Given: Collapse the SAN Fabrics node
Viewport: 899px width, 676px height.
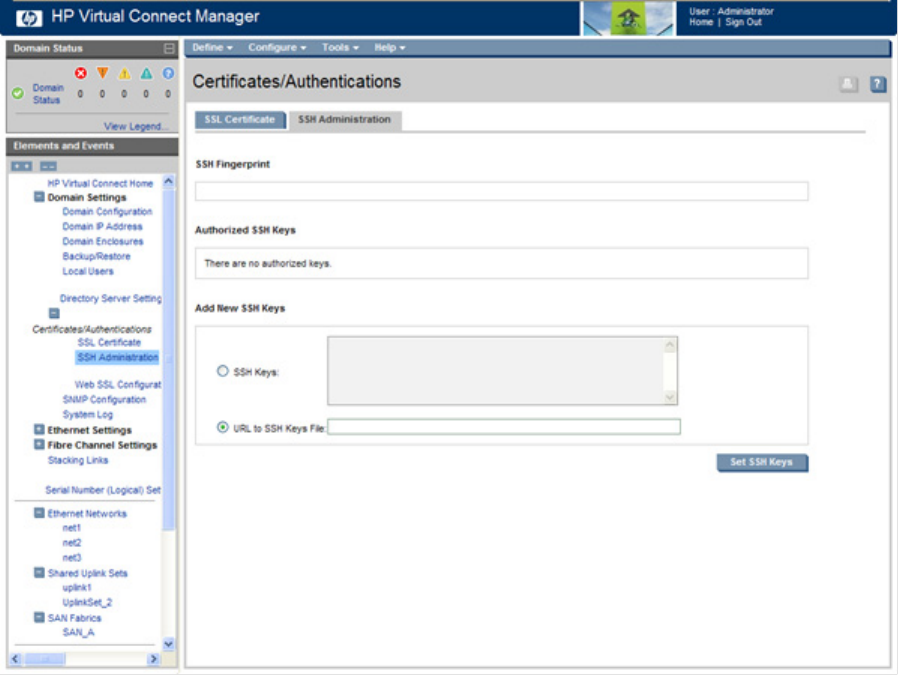Looking at the screenshot, I should [39, 617].
